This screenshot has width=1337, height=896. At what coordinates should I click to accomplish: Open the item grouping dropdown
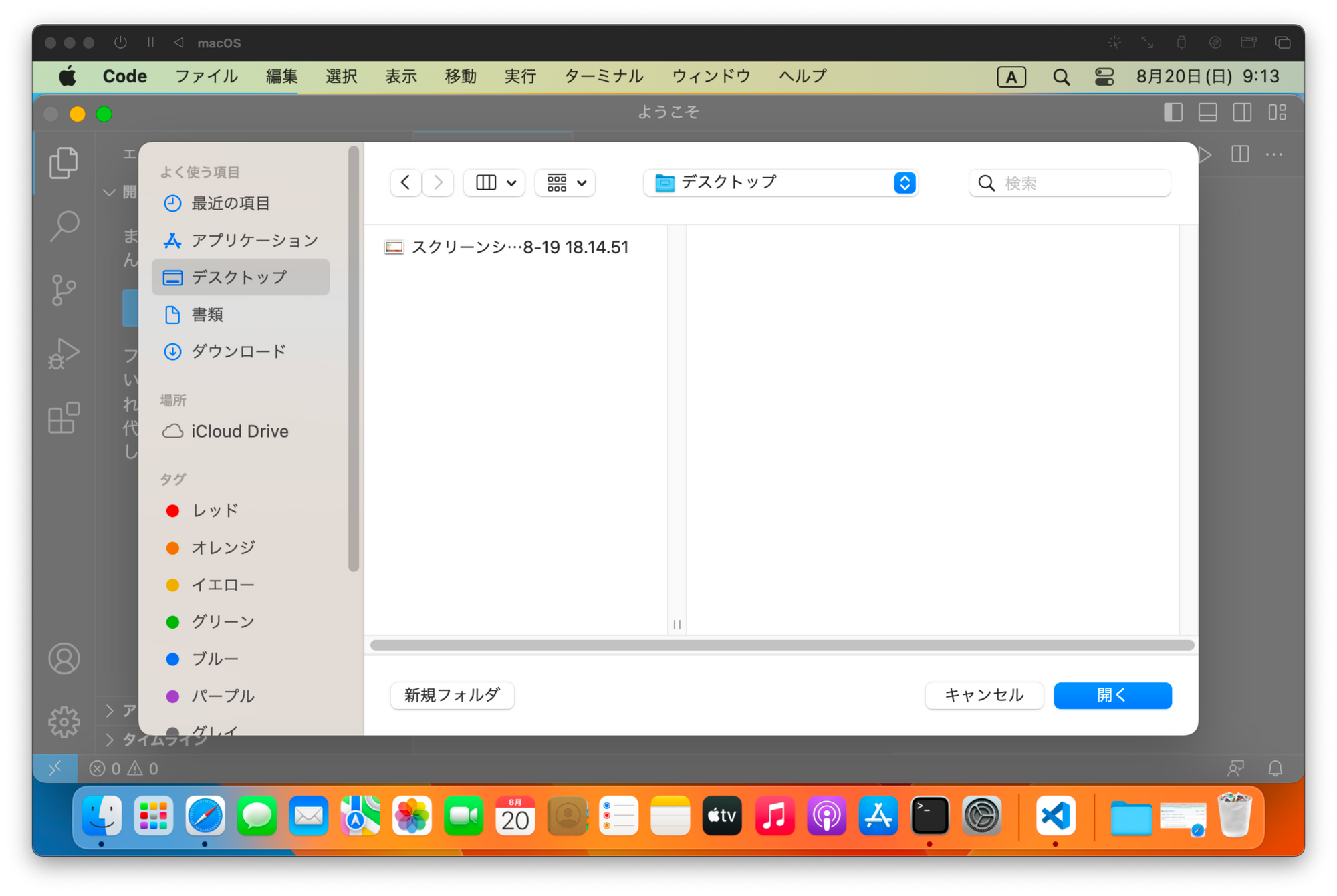(x=566, y=183)
